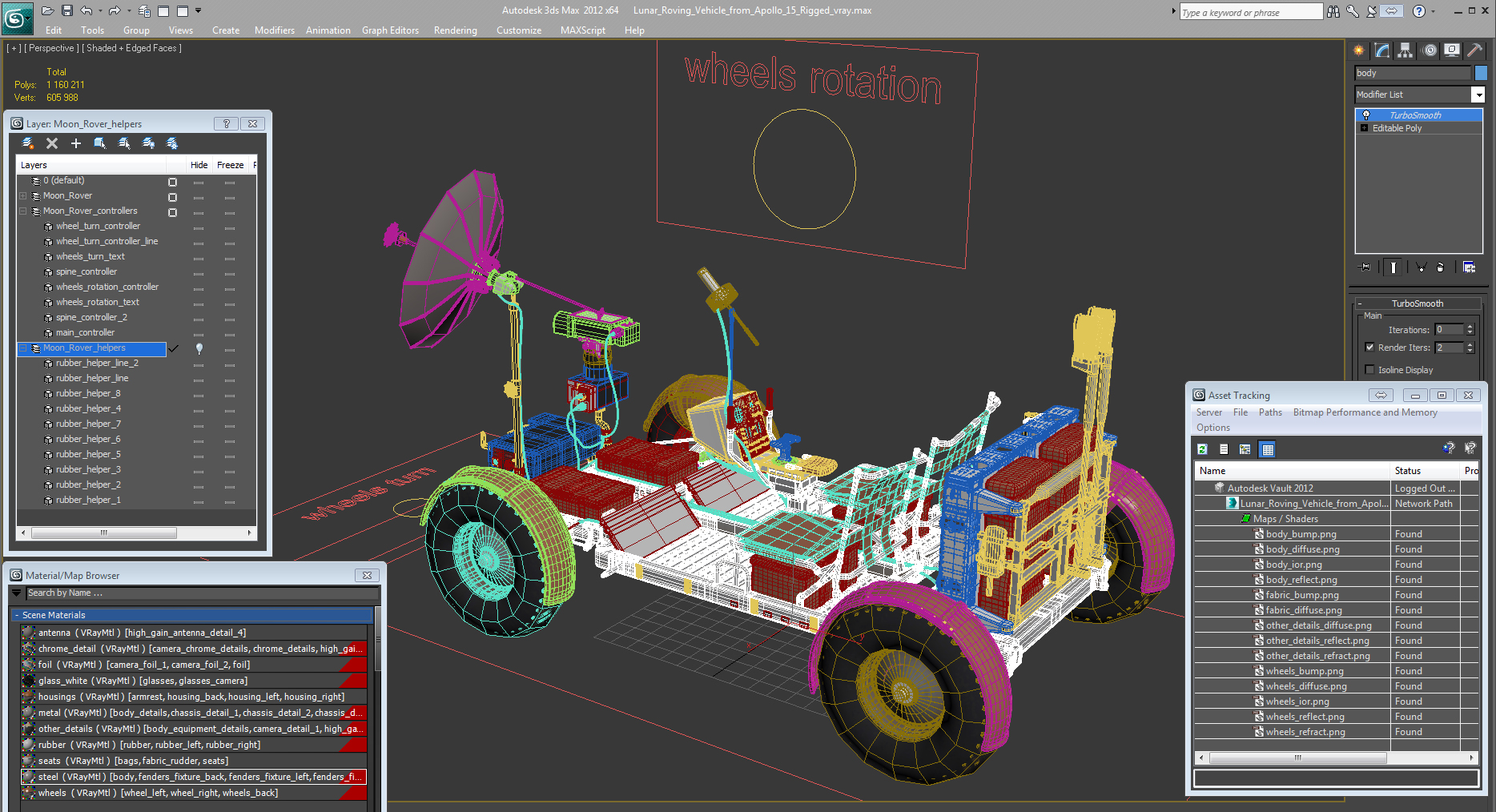
Task: Click the help button in Layer dialog title
Action: (x=227, y=124)
